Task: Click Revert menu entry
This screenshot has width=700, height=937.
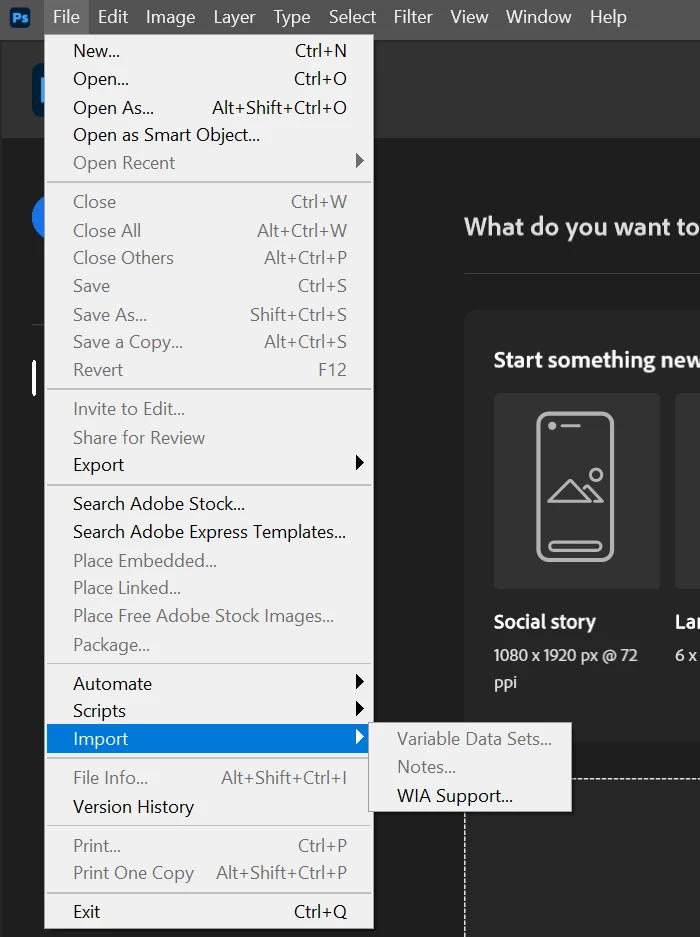Action: click(x=209, y=370)
